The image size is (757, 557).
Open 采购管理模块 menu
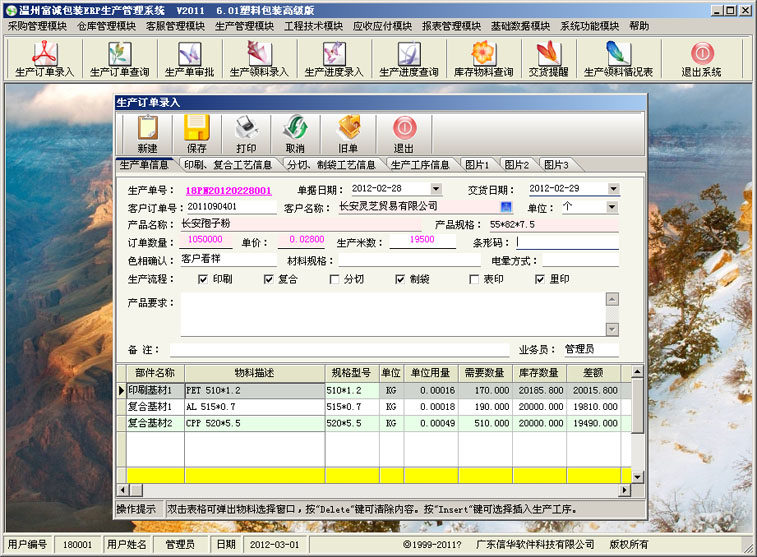(37, 26)
